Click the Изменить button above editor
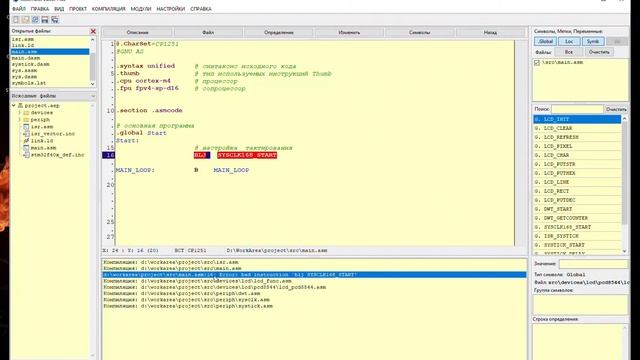This screenshot has height=360, width=640. 349,32
